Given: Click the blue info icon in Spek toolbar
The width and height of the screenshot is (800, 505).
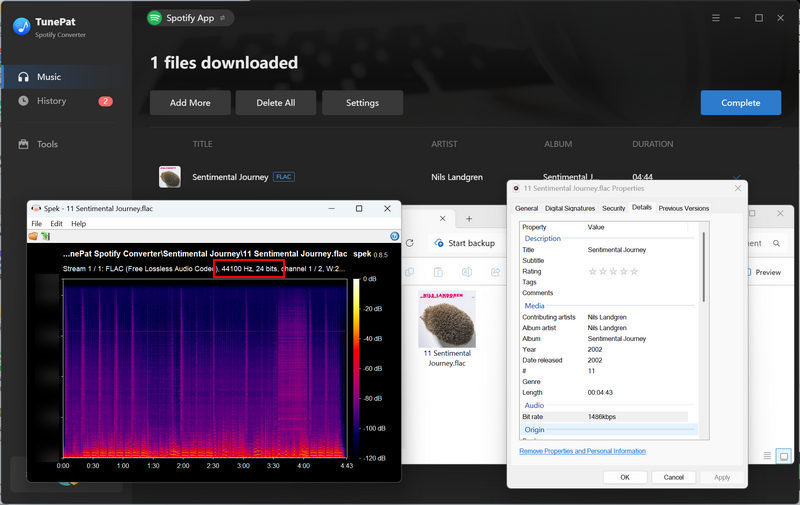Looking at the screenshot, I should click(394, 236).
